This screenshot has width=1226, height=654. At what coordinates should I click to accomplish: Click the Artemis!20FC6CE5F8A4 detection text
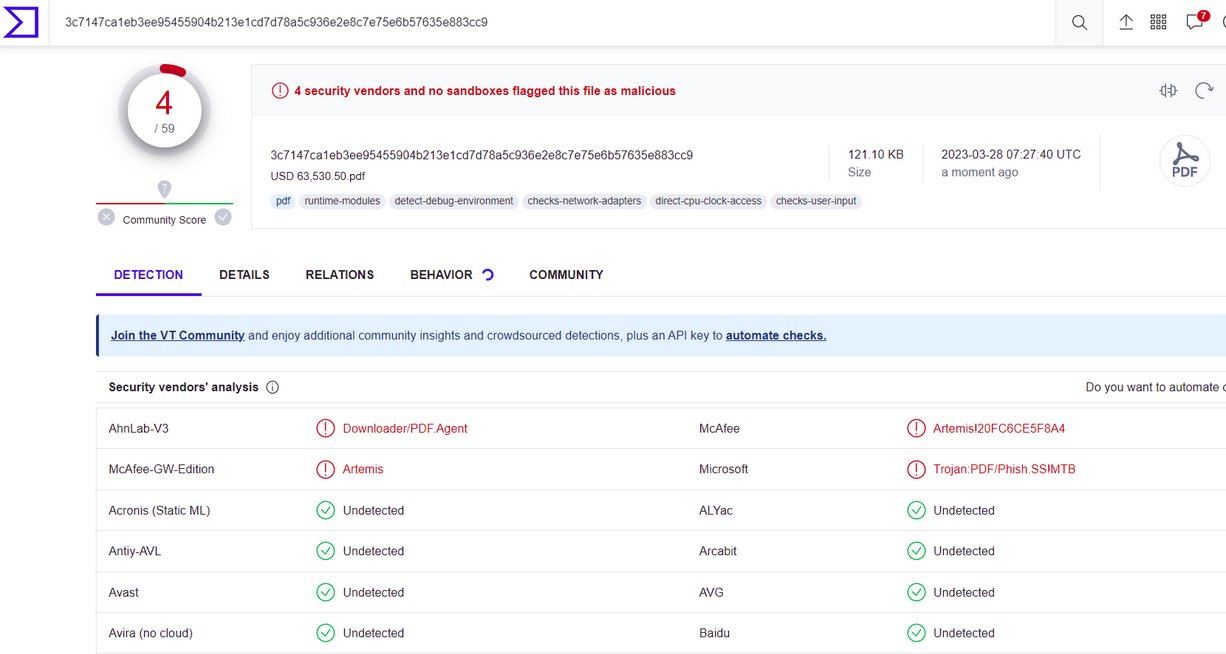999,428
